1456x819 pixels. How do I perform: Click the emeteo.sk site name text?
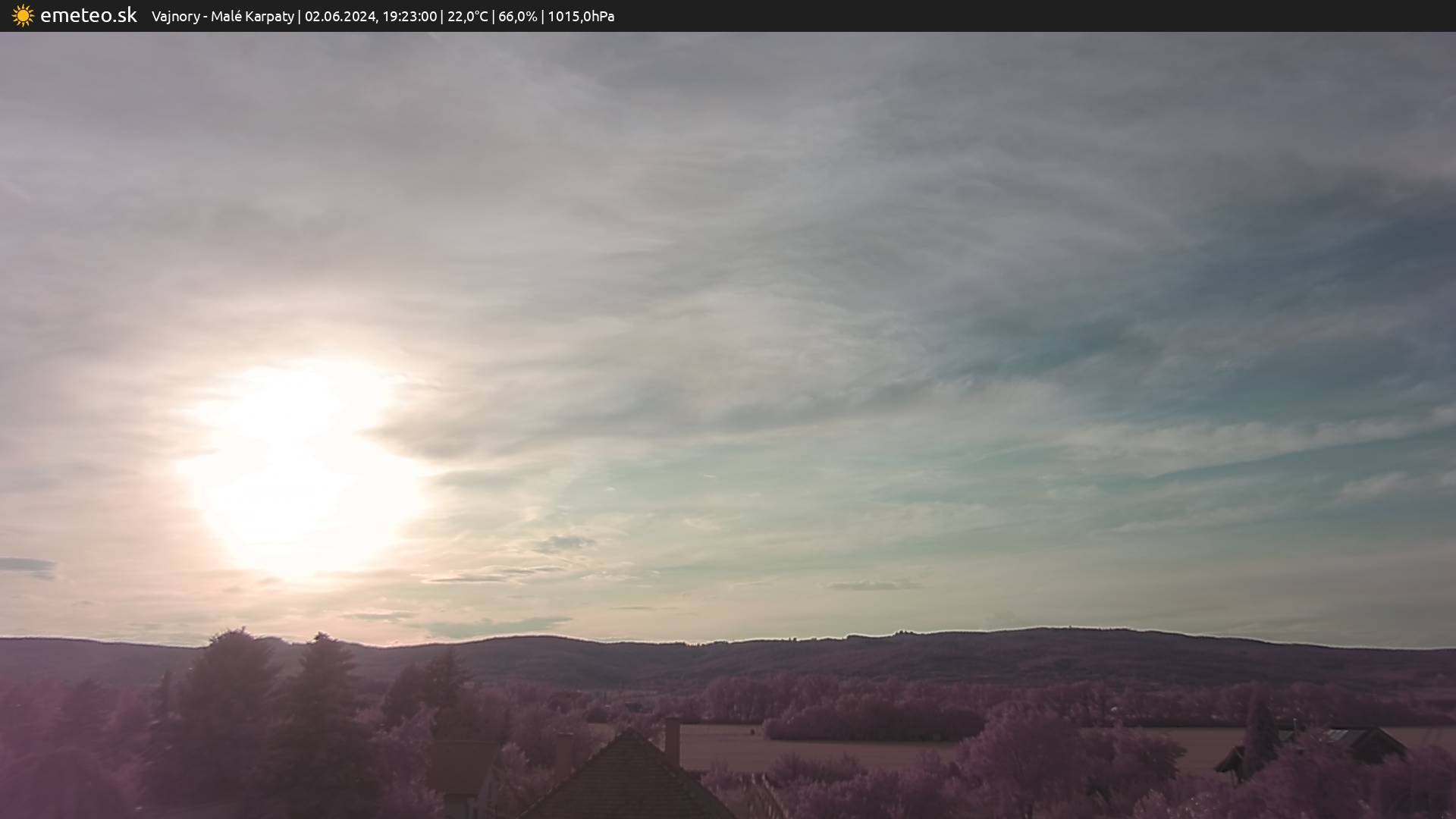point(88,15)
